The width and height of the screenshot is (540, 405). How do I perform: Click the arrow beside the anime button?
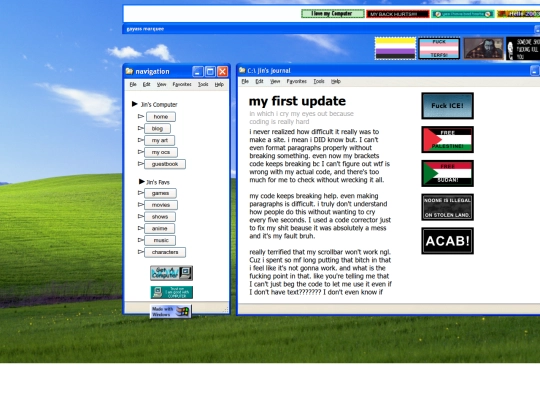141,228
